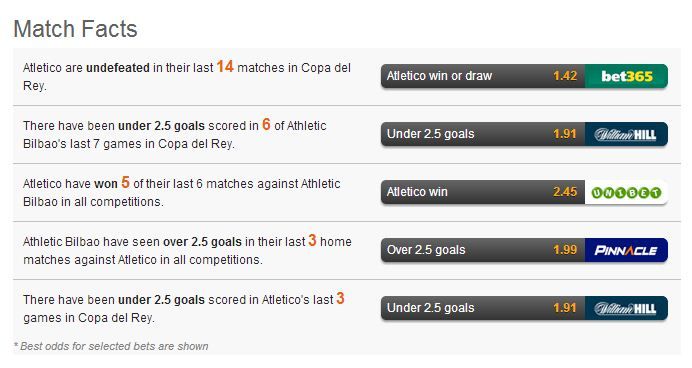Pick the Over 2.5 goals bet

[x=483, y=250]
